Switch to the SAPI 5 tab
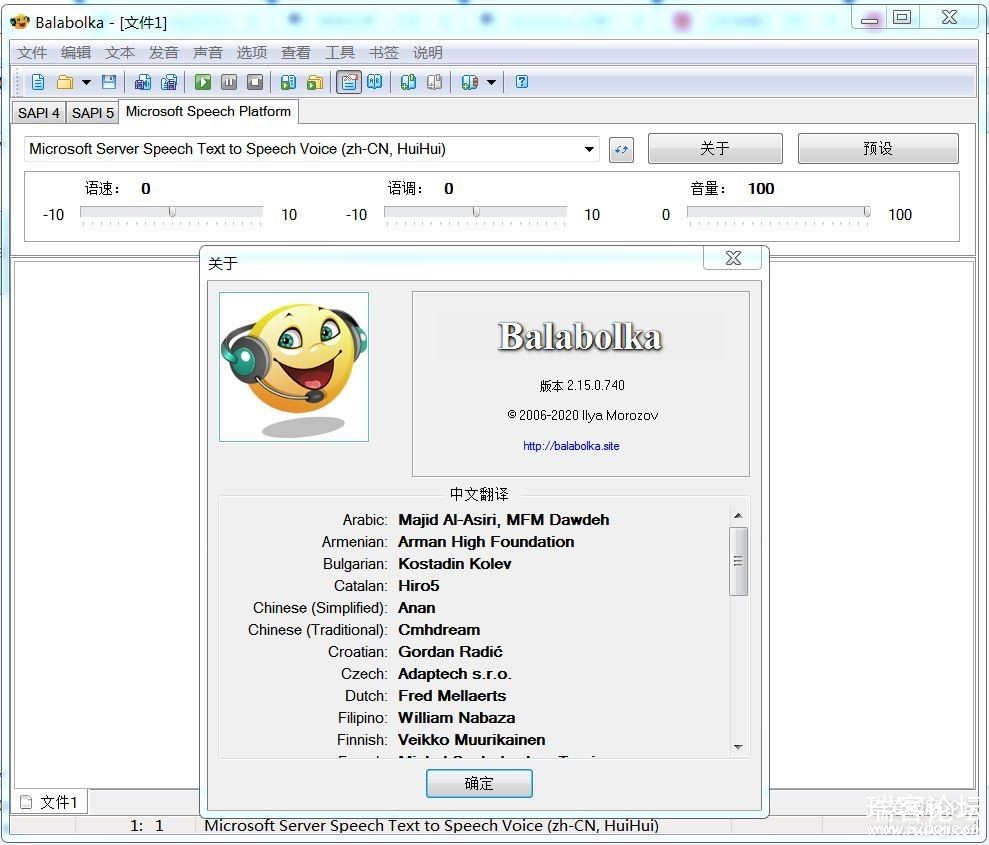 coord(93,113)
